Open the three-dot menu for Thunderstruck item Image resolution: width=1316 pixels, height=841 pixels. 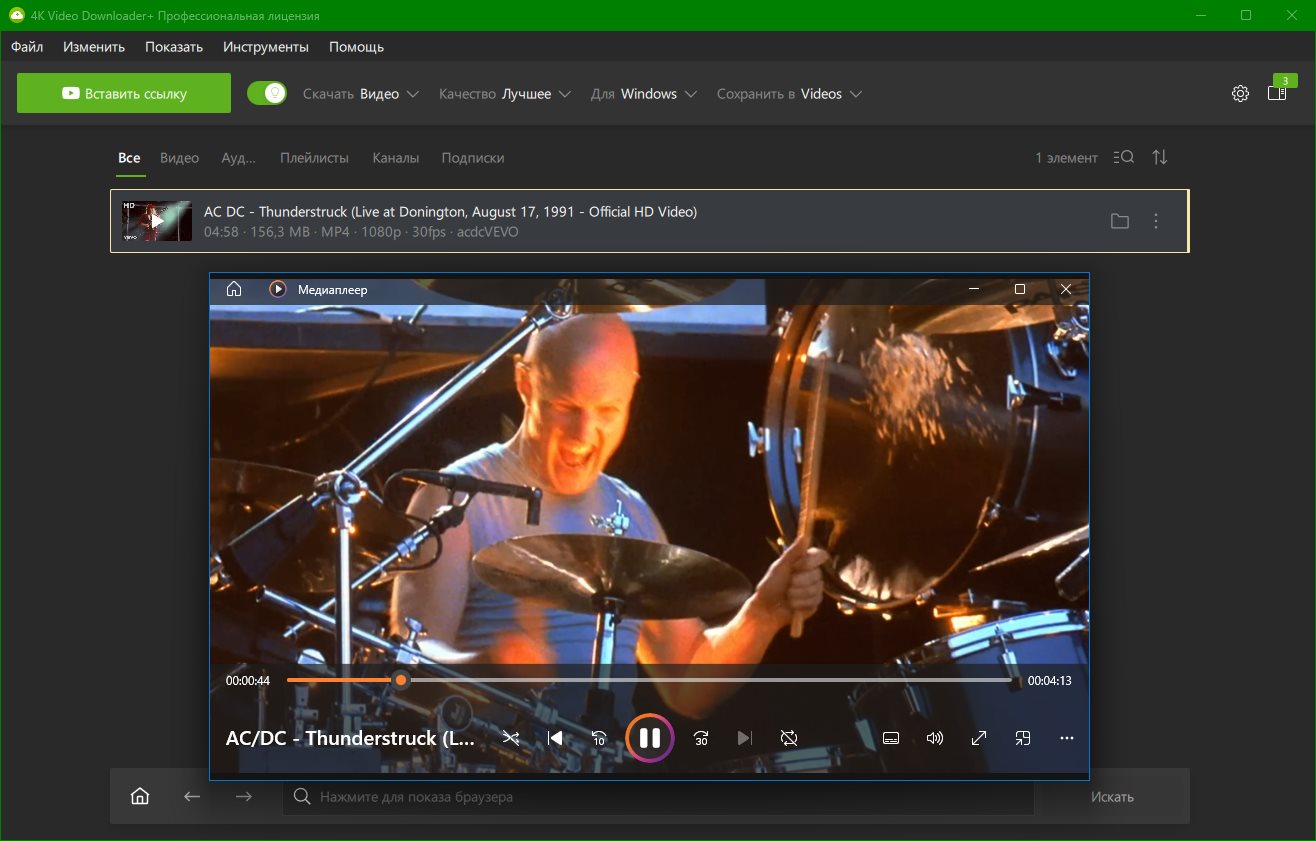click(x=1156, y=221)
